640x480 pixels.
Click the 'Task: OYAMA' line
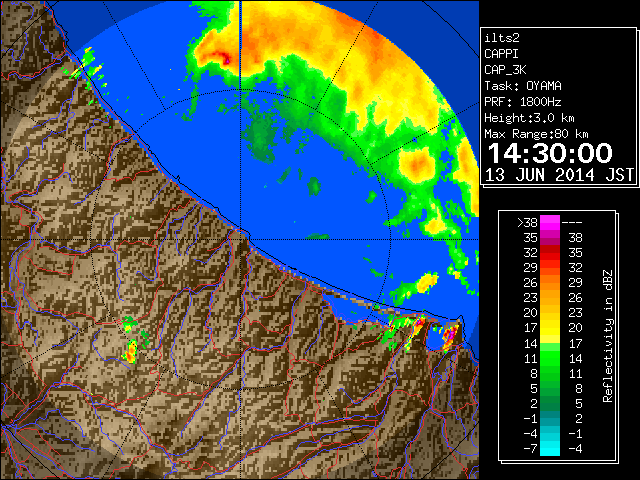pos(523,86)
